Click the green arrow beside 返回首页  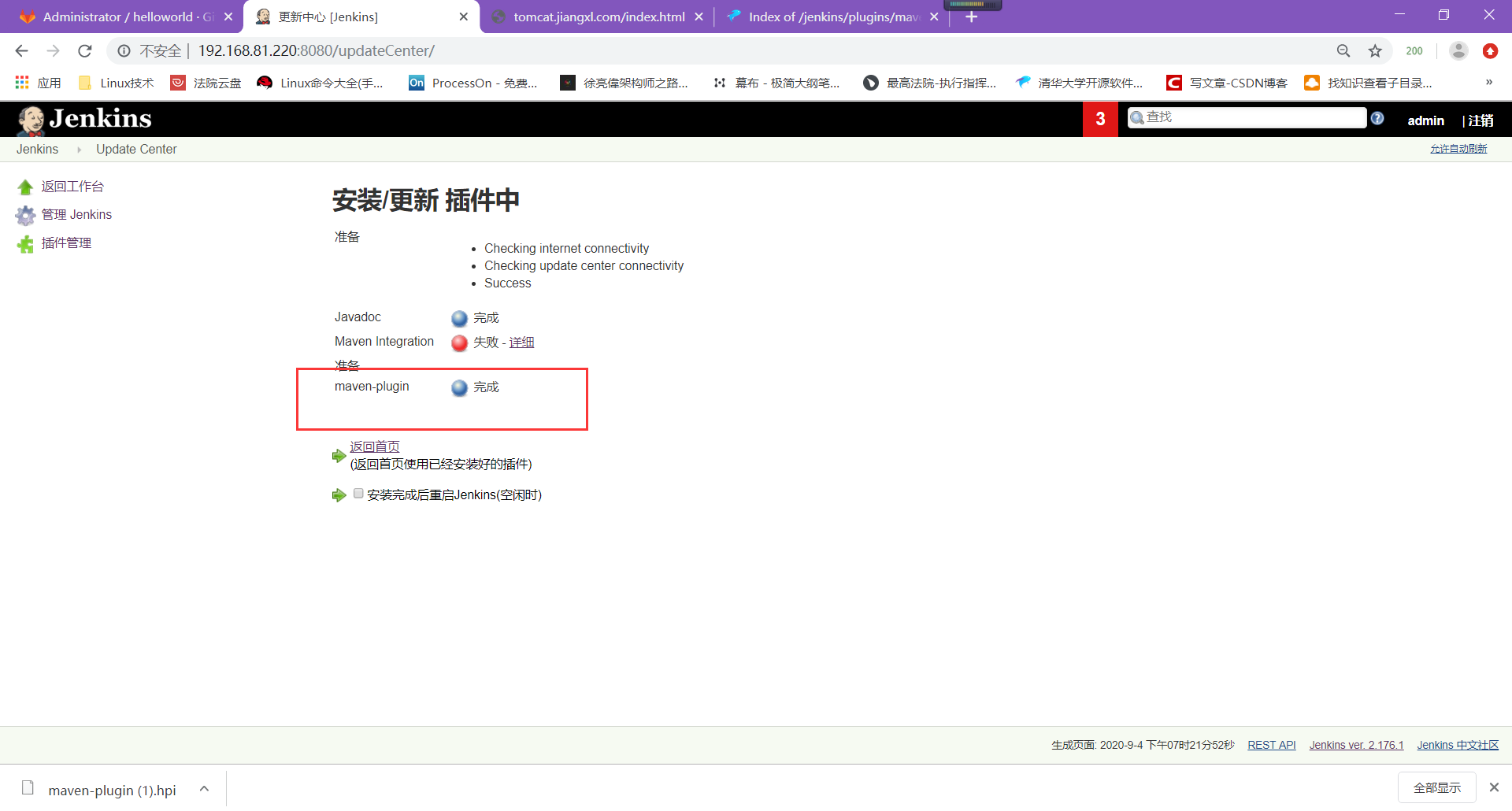[x=339, y=457]
